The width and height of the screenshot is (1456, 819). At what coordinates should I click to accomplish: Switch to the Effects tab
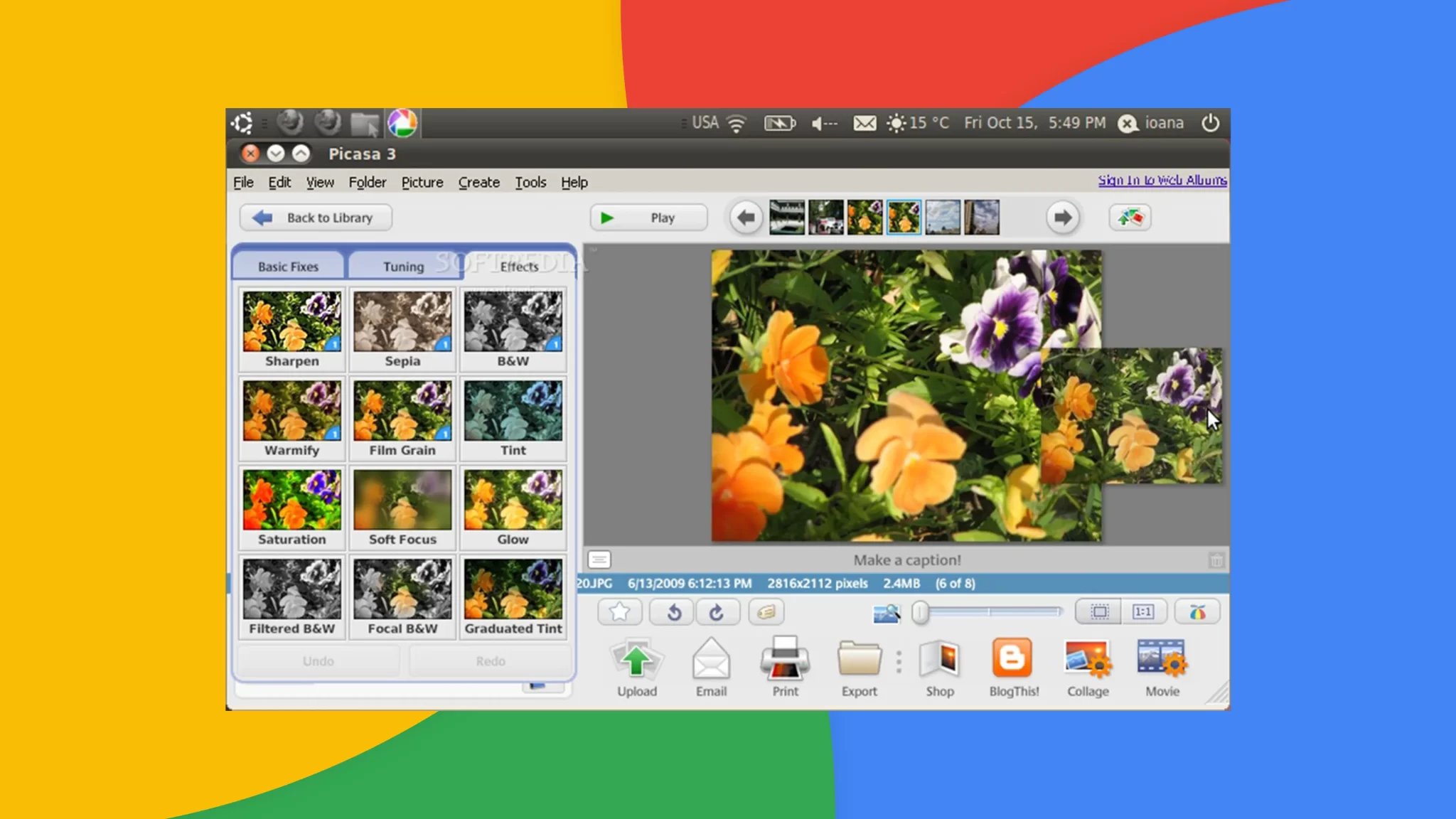tap(519, 266)
